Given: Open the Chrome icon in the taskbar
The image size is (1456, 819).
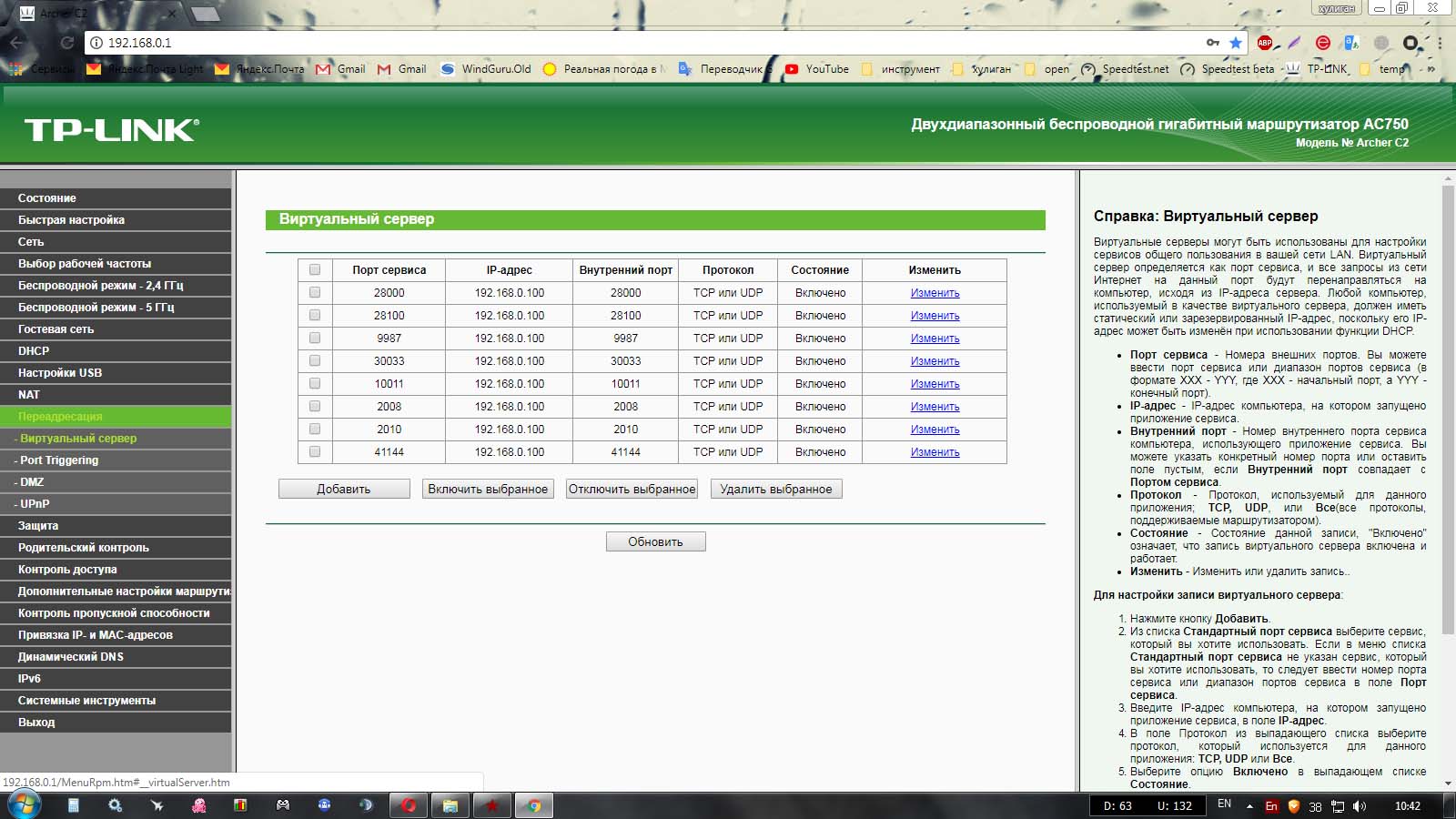Looking at the screenshot, I should click(534, 805).
